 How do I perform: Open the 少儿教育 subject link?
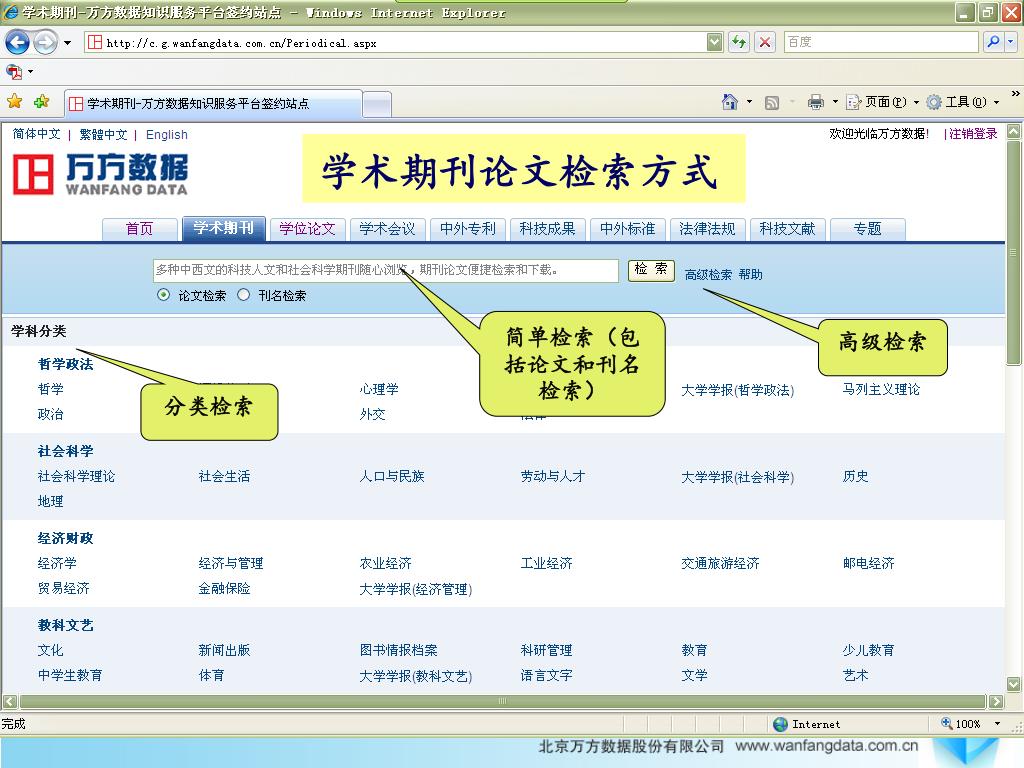(869, 650)
